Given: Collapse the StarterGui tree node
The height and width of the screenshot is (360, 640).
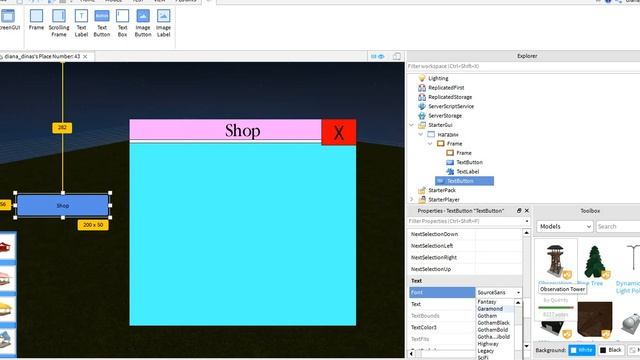Looking at the screenshot, I should click(412, 125).
